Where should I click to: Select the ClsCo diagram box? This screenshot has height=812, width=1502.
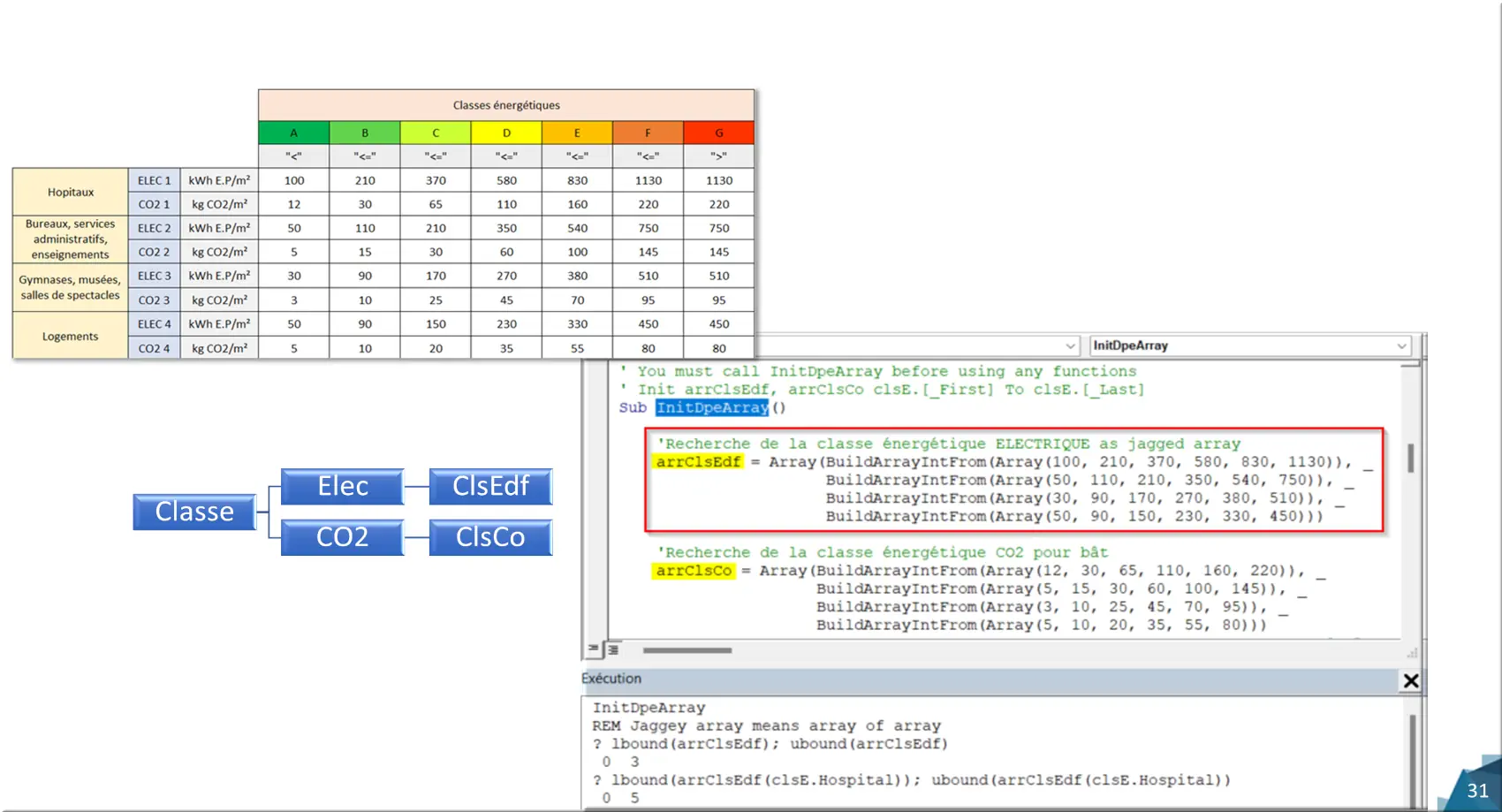(490, 537)
